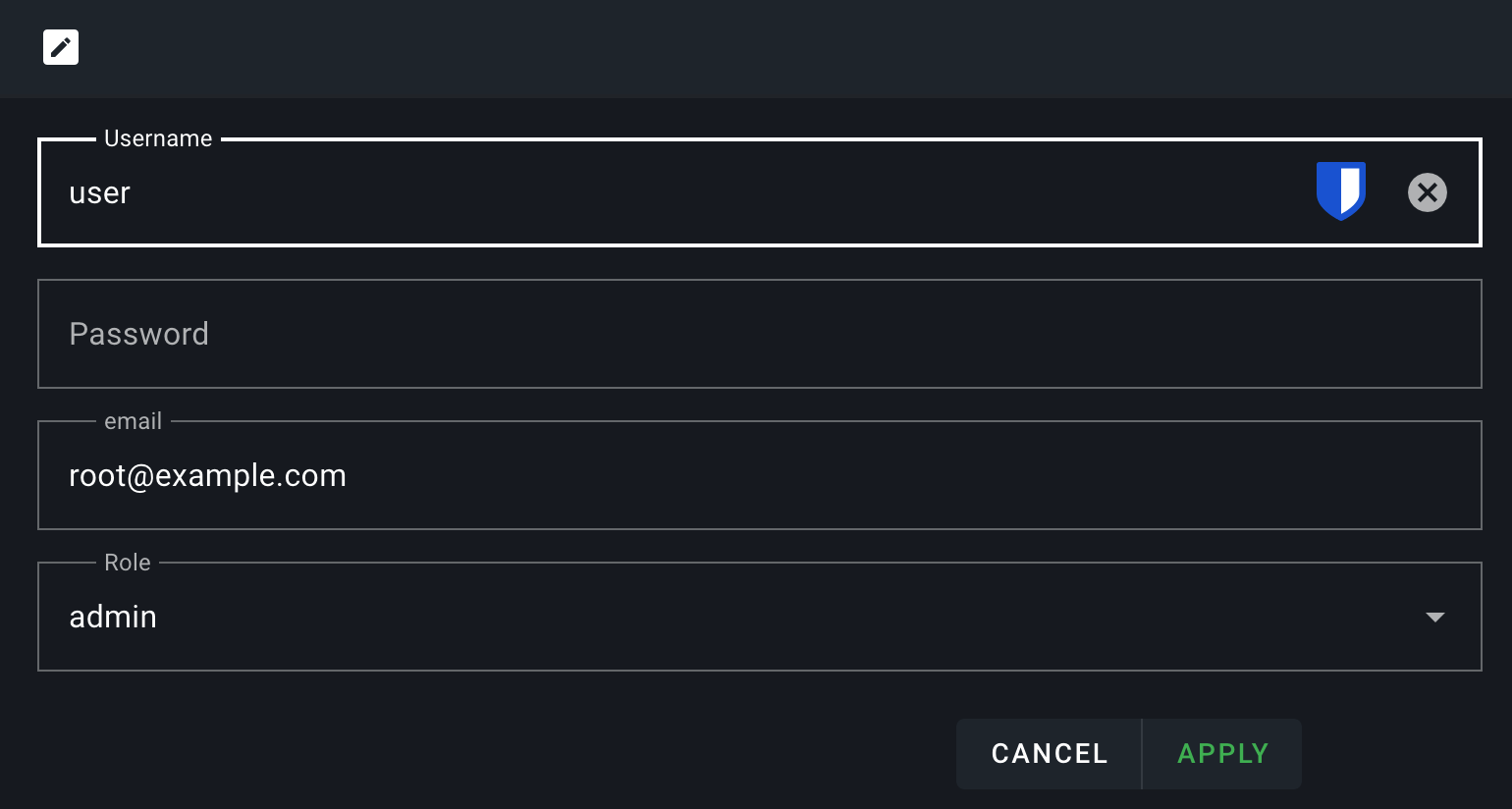
Task: Place cursor on the 'user' text
Action: tap(99, 193)
